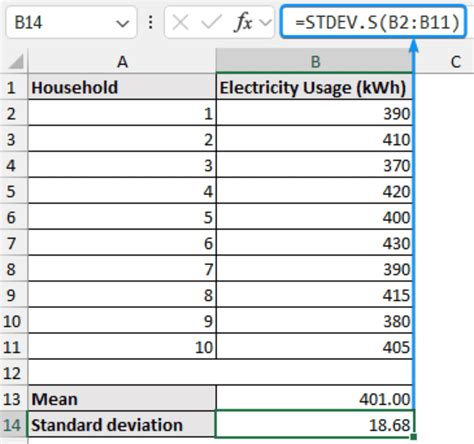474x444 pixels.
Task: Select the Household header cell
Action: pos(122,87)
